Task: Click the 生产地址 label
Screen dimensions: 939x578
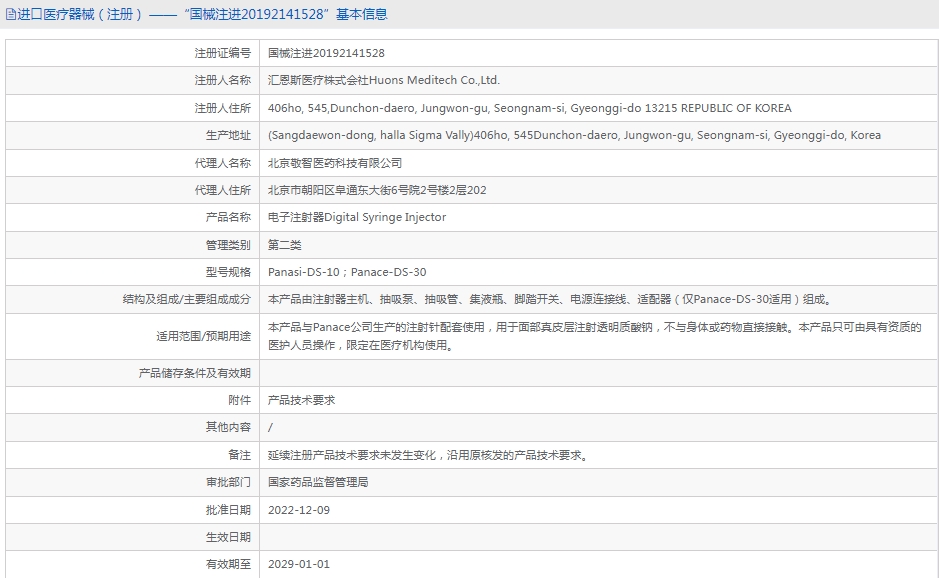Action: pos(228,135)
